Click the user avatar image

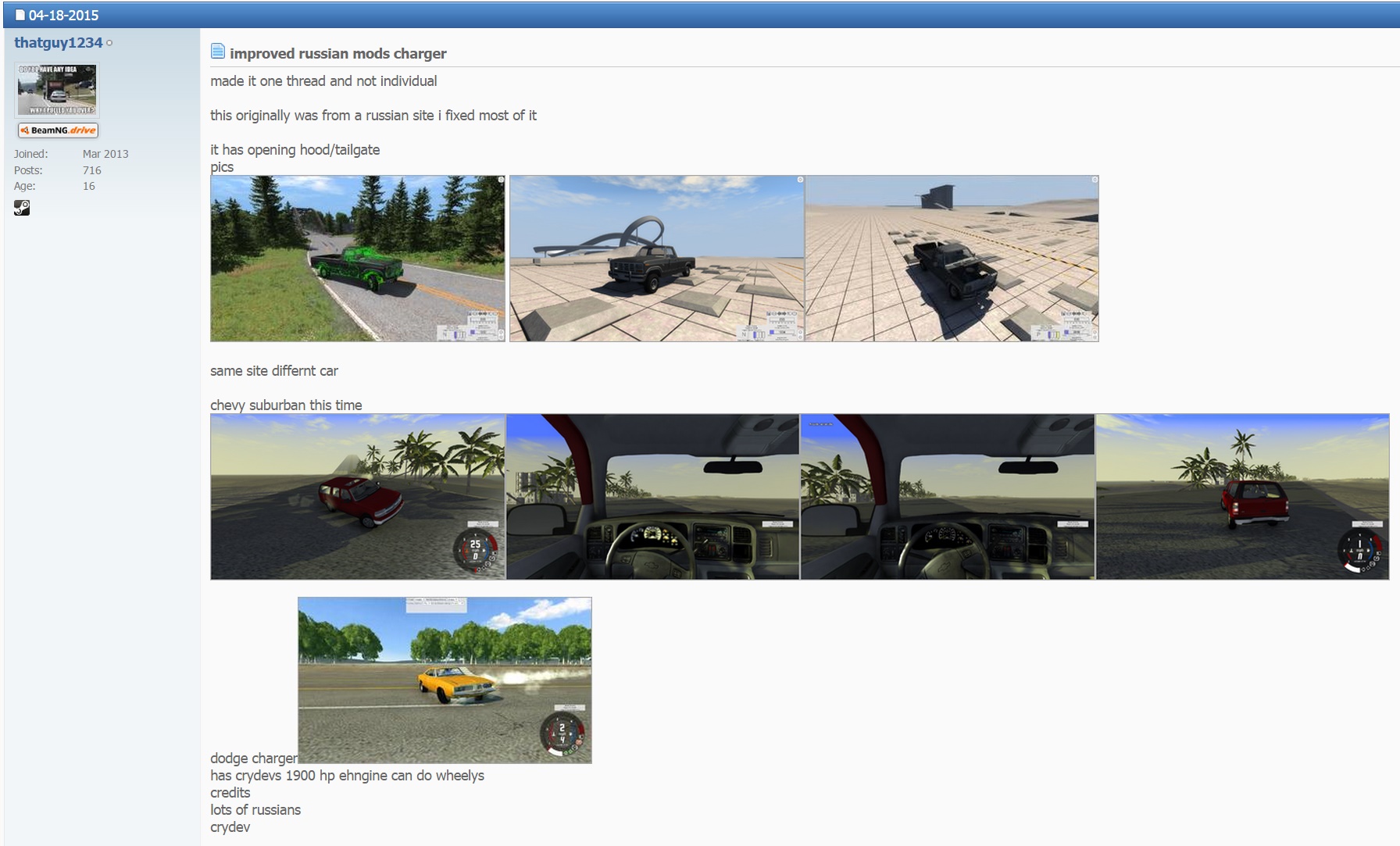coord(57,90)
